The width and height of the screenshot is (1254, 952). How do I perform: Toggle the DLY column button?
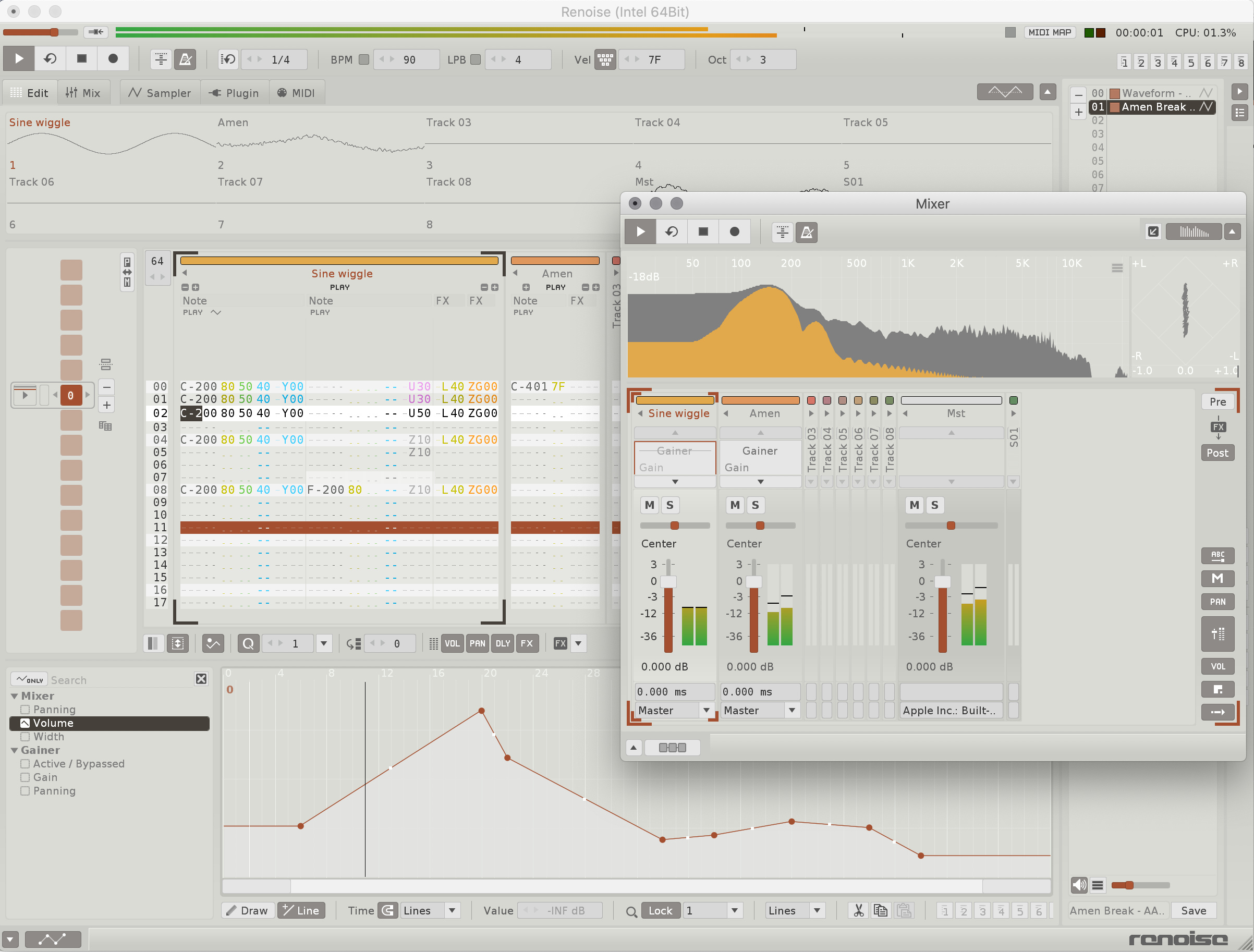503,643
